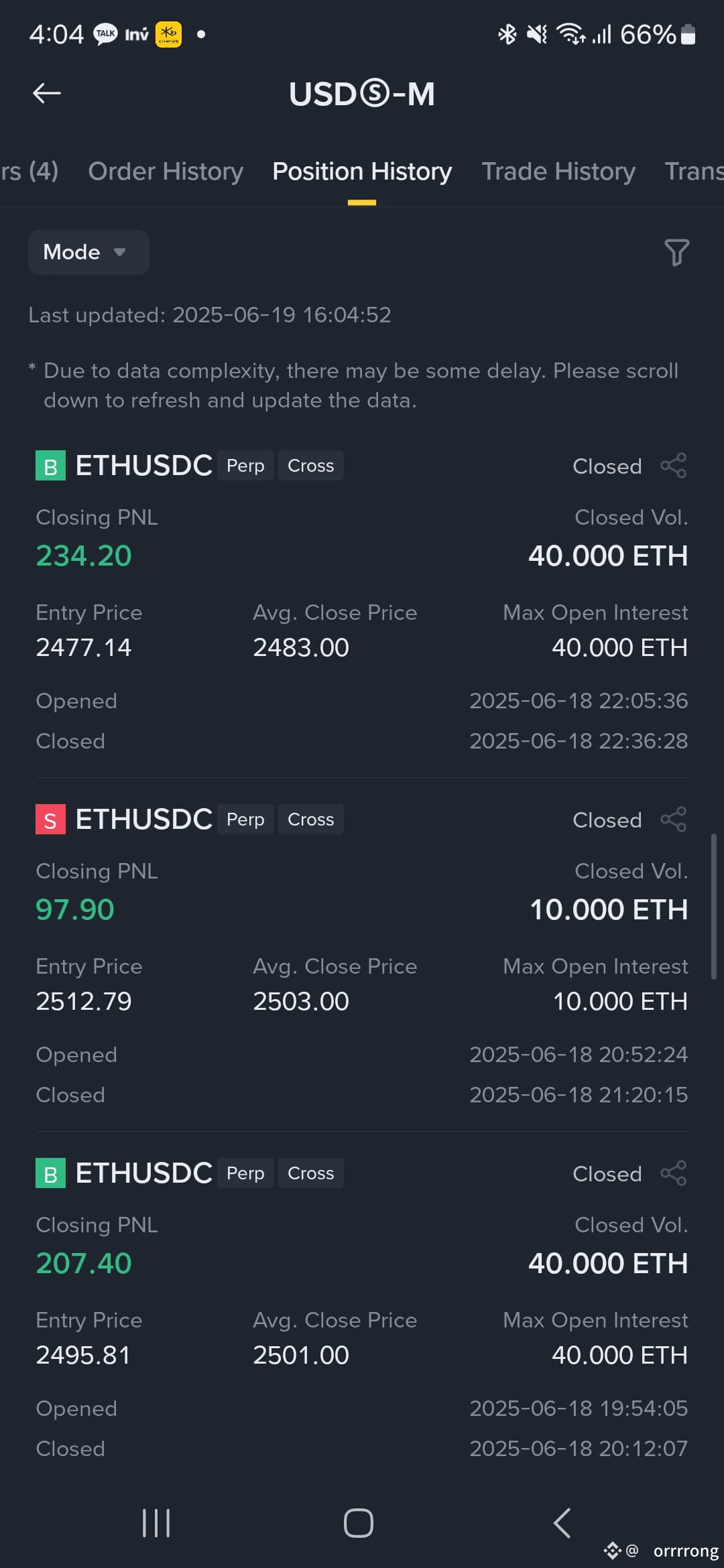Click the vertical scrollbar on right edge

(714, 907)
